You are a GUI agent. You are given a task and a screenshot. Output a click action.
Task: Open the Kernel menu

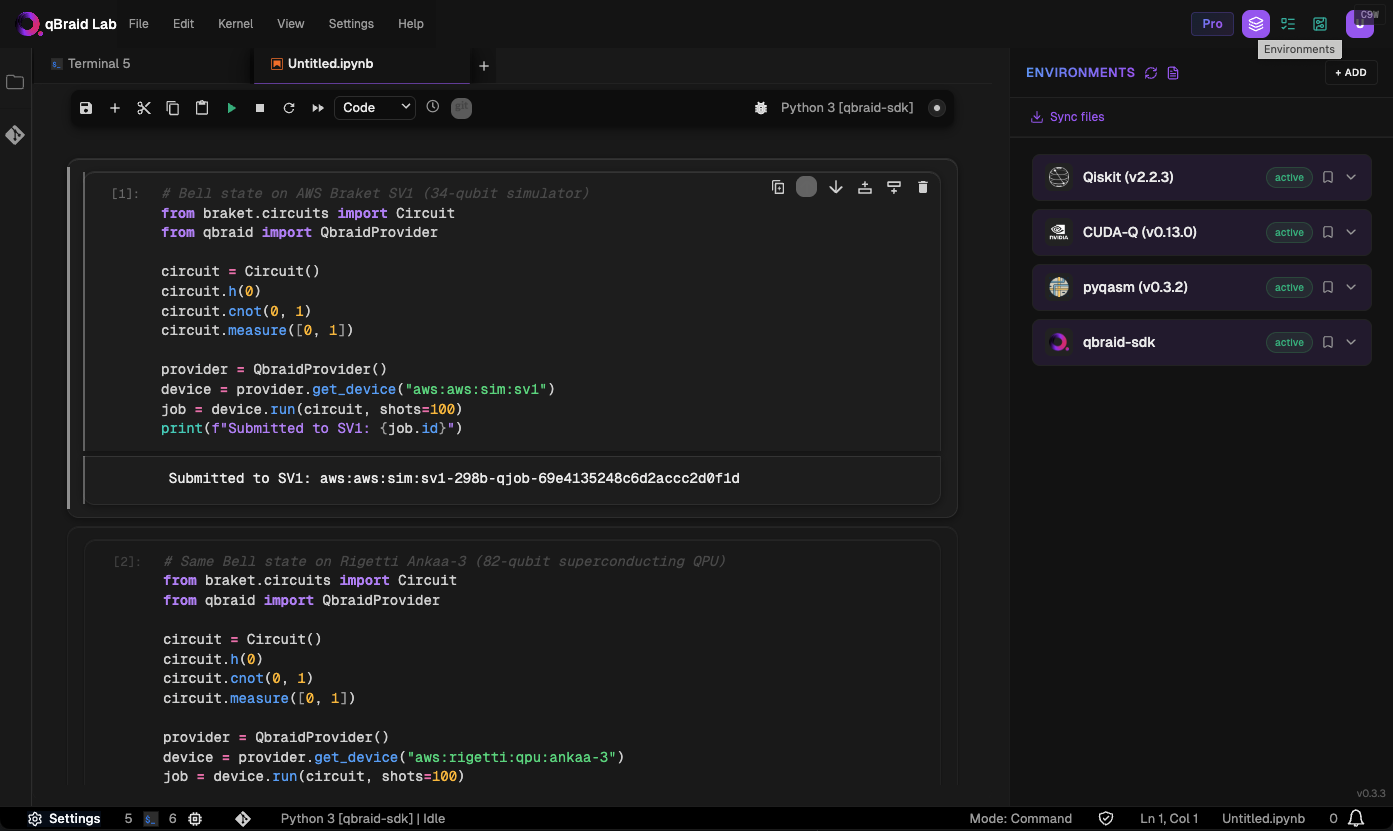pos(235,23)
